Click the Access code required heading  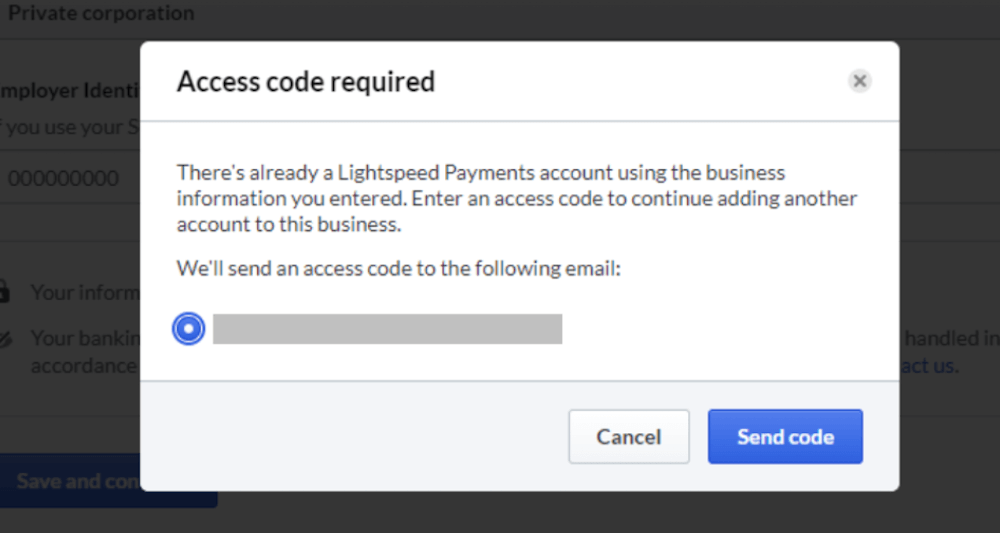(306, 82)
